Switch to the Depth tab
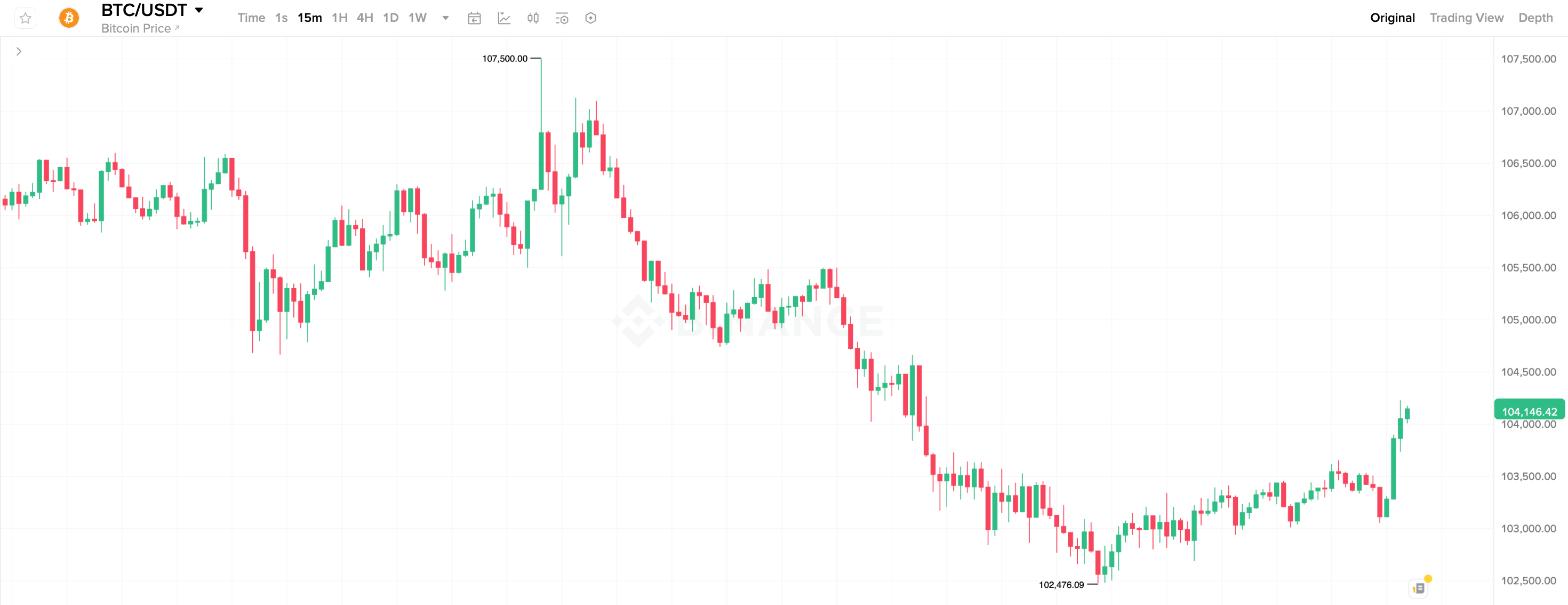The width and height of the screenshot is (1568, 605). tap(1535, 18)
